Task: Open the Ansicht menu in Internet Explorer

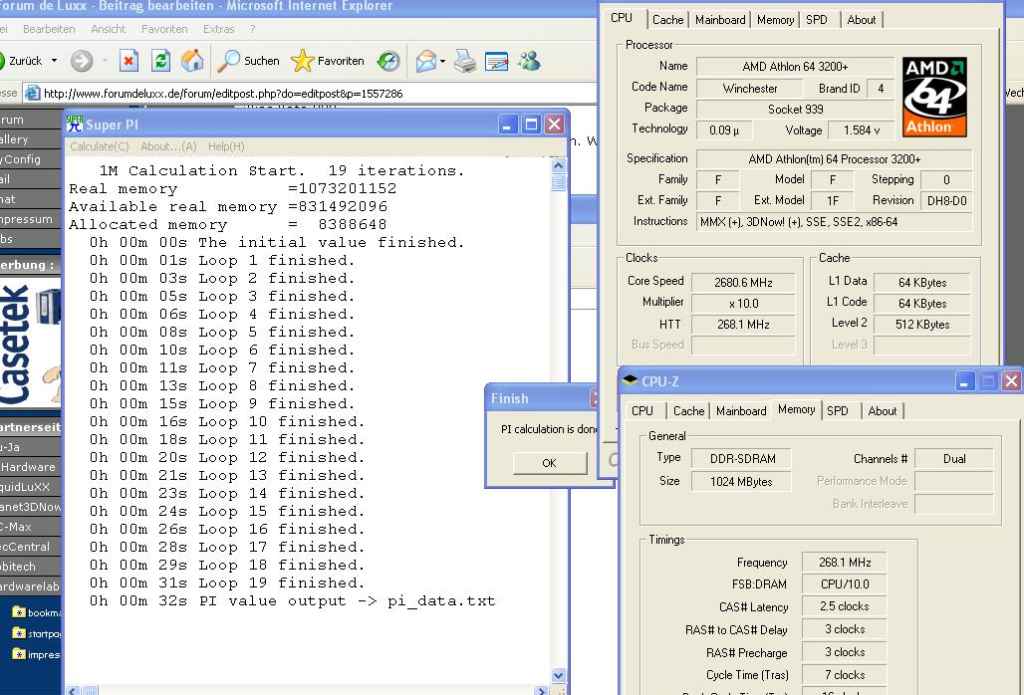Action: [x=108, y=29]
